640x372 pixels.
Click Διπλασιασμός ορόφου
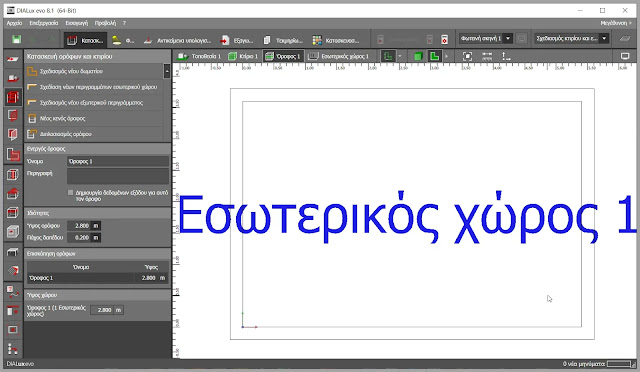coord(94,134)
